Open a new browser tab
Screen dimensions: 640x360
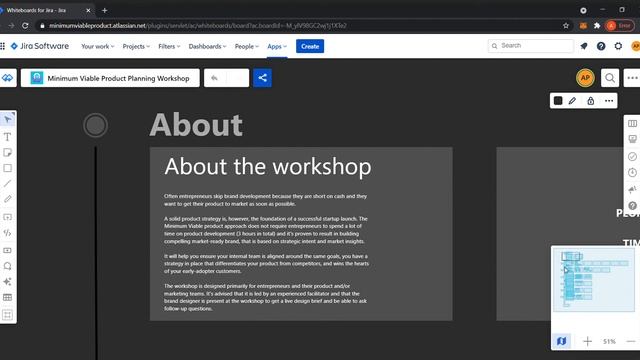tap(104, 10)
